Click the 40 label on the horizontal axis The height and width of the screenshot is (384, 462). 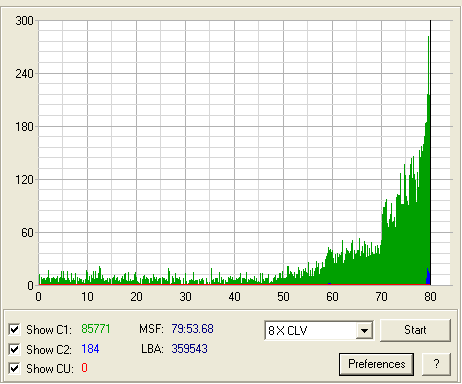(234, 297)
